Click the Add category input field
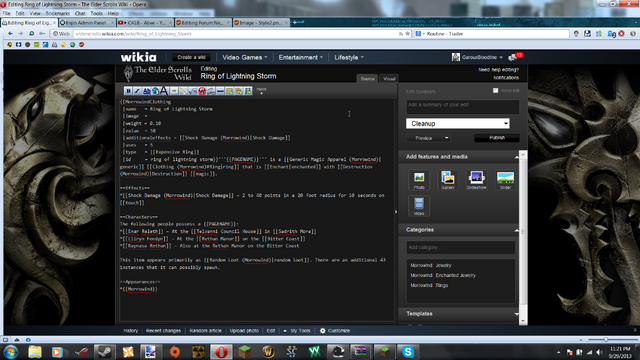Viewport: 640px width, 360px height. [460, 247]
